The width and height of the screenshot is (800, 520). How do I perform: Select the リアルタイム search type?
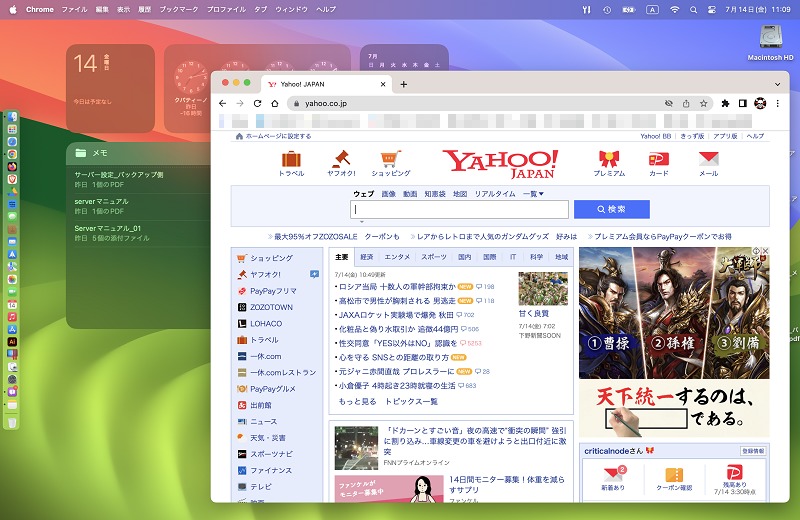495,194
